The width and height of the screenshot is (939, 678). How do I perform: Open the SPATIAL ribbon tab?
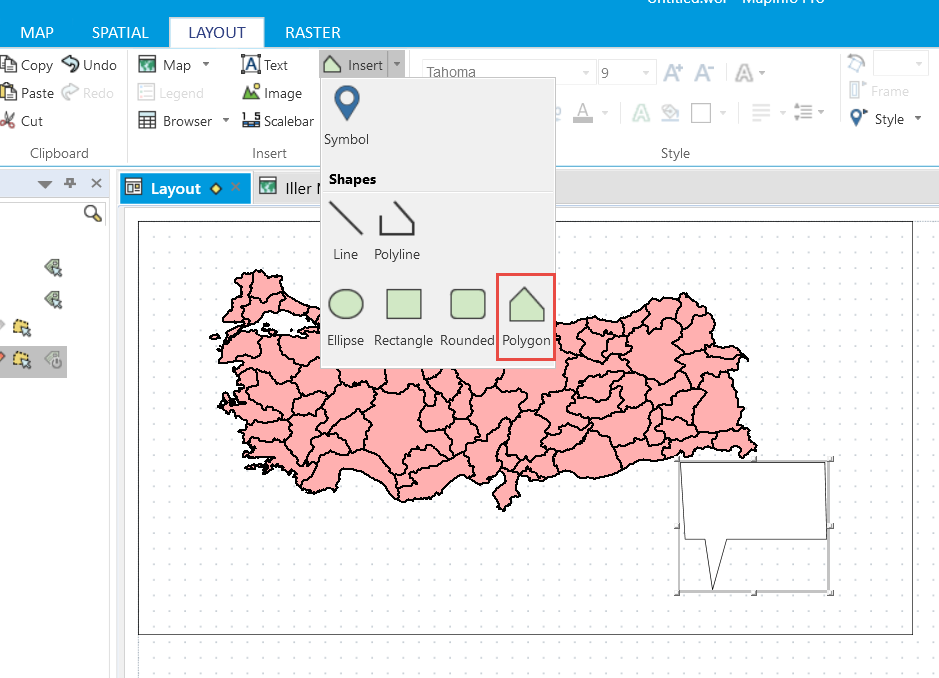click(x=120, y=32)
